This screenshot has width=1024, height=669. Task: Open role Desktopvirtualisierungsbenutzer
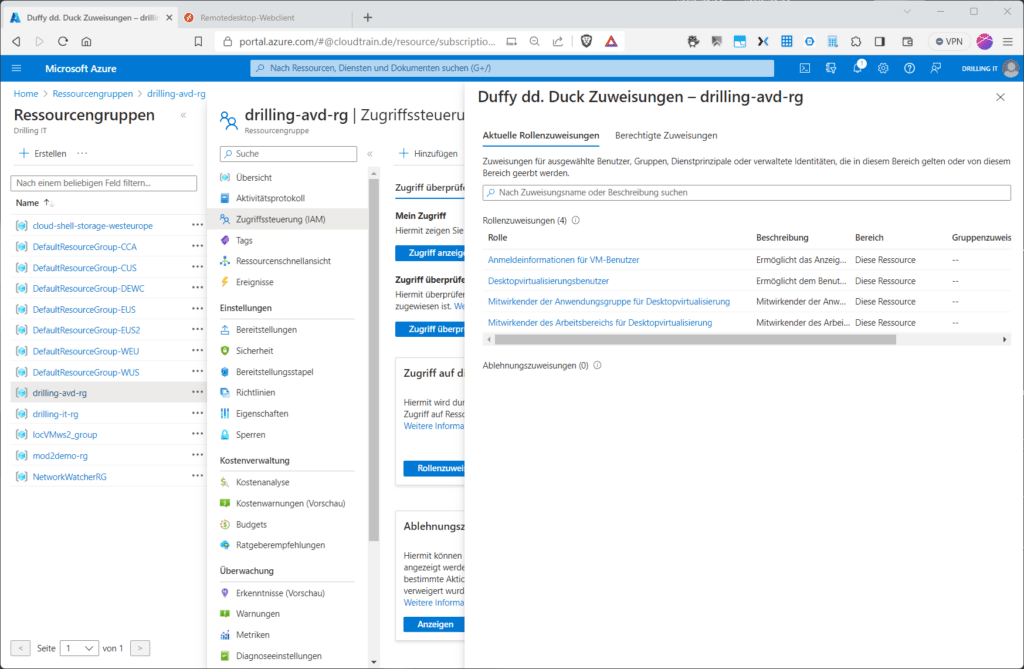pos(548,281)
